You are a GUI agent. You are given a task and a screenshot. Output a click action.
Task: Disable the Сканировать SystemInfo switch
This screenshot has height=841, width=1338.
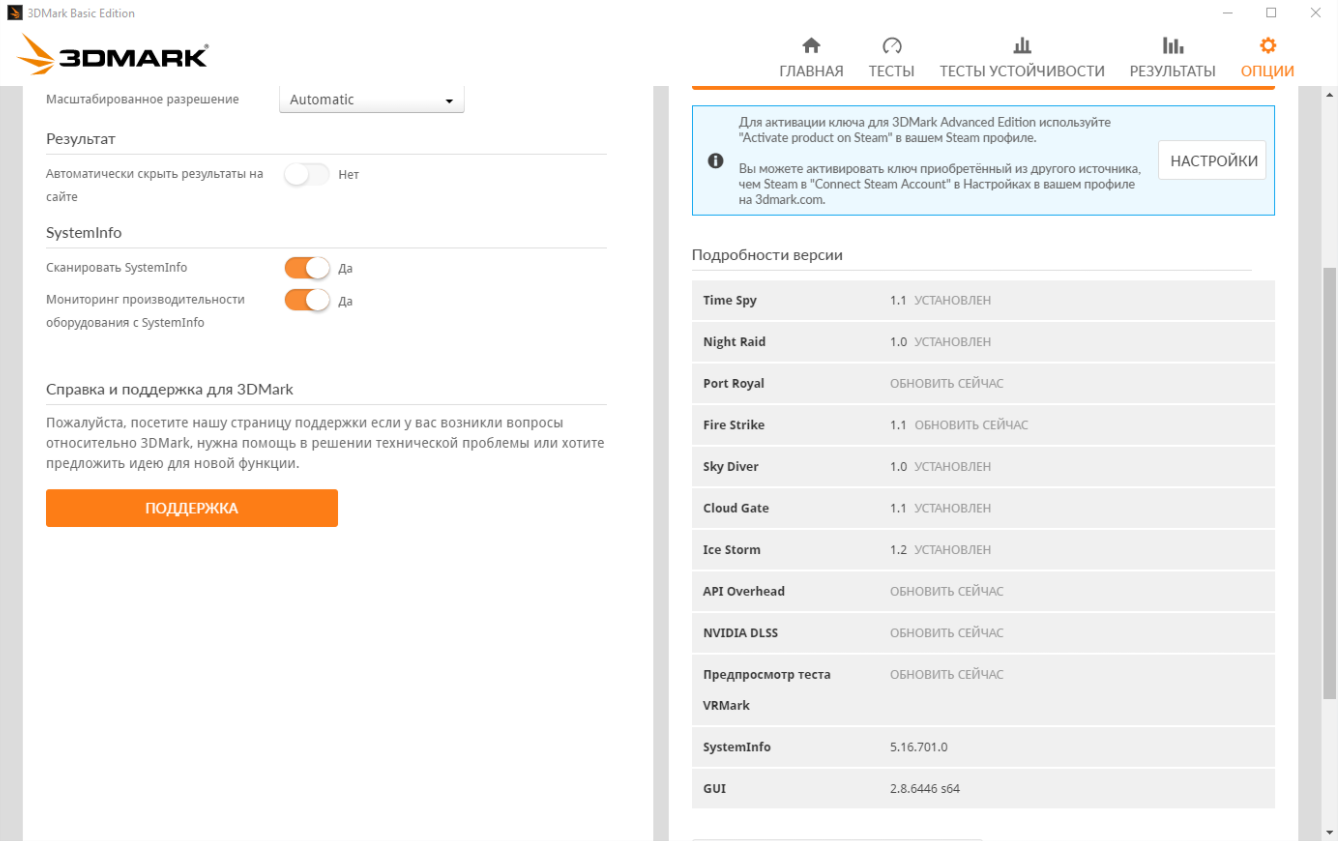point(307,268)
